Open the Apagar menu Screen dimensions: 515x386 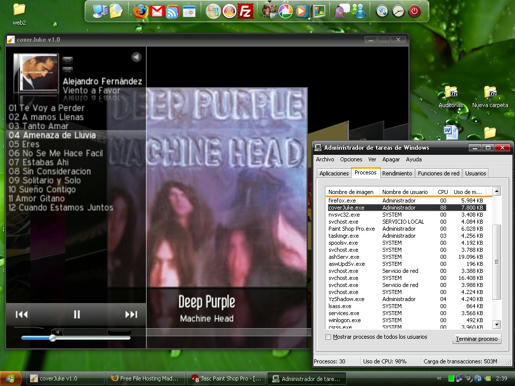click(391, 159)
